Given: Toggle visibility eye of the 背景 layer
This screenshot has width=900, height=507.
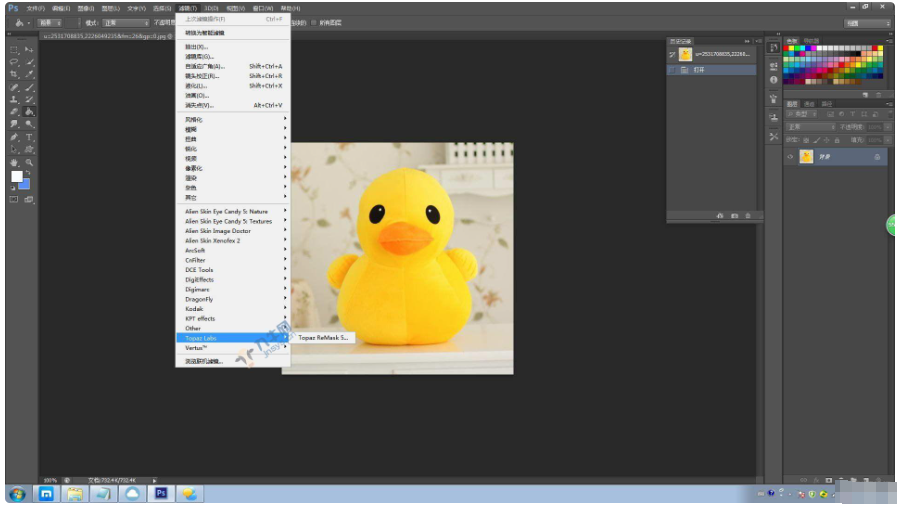Looking at the screenshot, I should [x=790, y=157].
